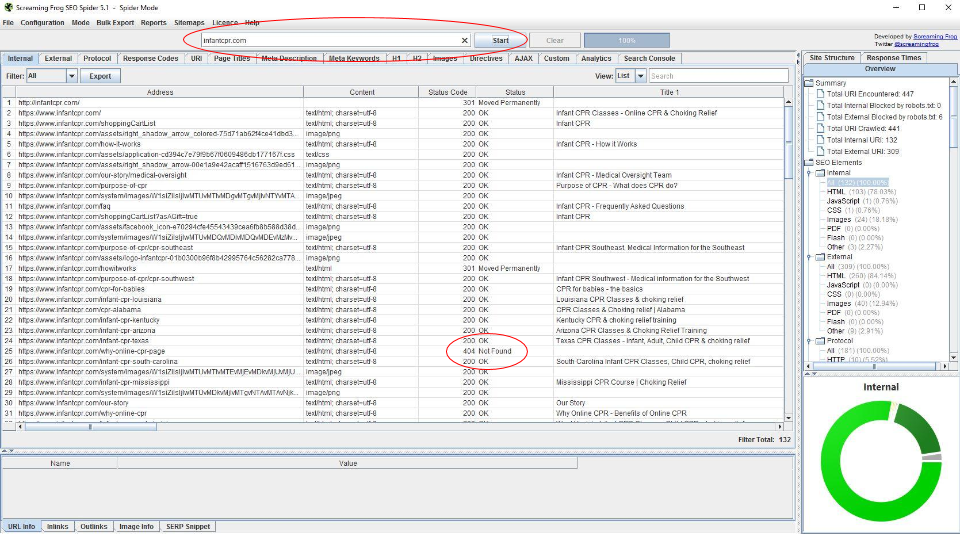Sort by the Address column header
The height and width of the screenshot is (534, 960).
tap(160, 92)
